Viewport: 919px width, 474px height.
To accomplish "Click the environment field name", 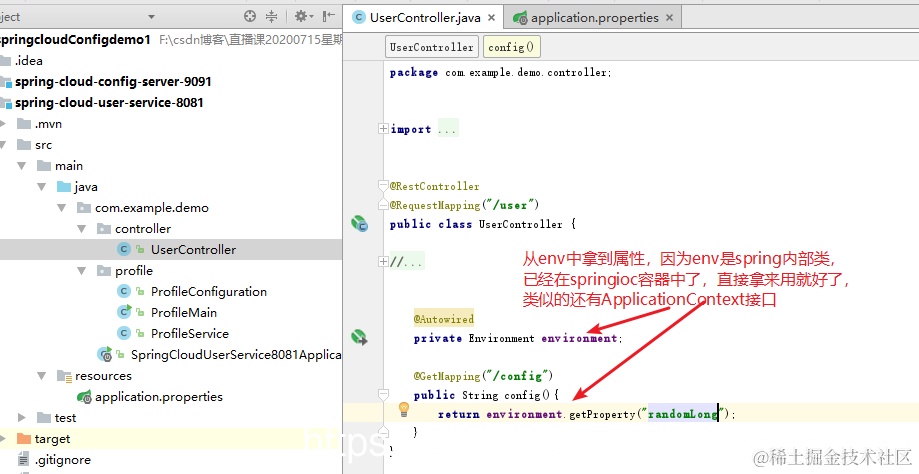I will point(578,338).
